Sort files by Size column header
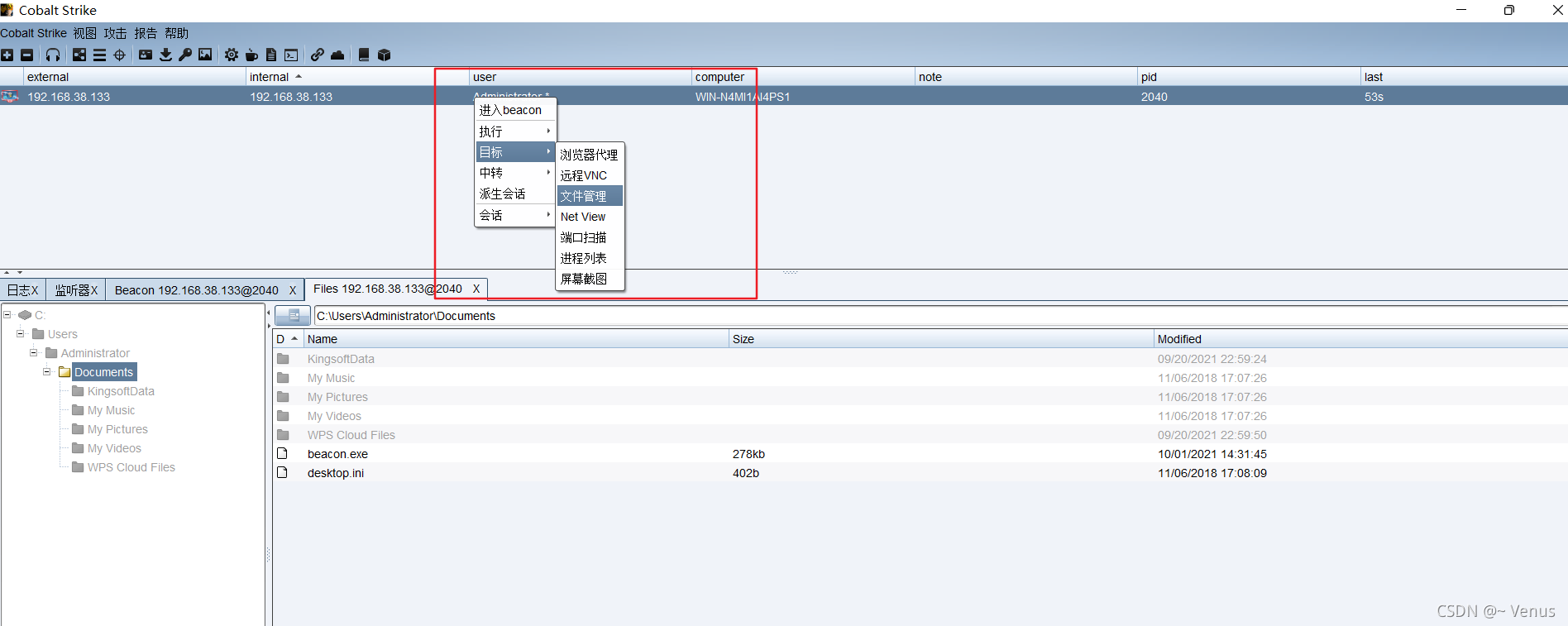The width and height of the screenshot is (1568, 626). [941, 338]
